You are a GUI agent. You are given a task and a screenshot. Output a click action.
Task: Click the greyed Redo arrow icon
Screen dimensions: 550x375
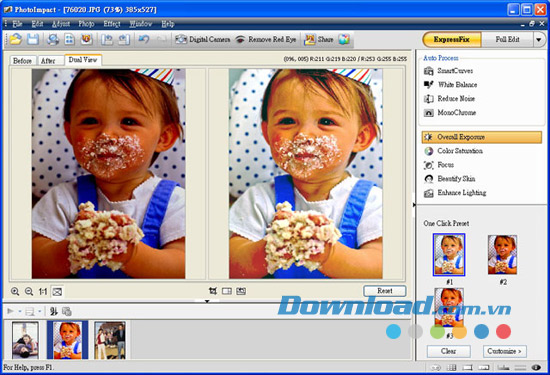[161, 39]
